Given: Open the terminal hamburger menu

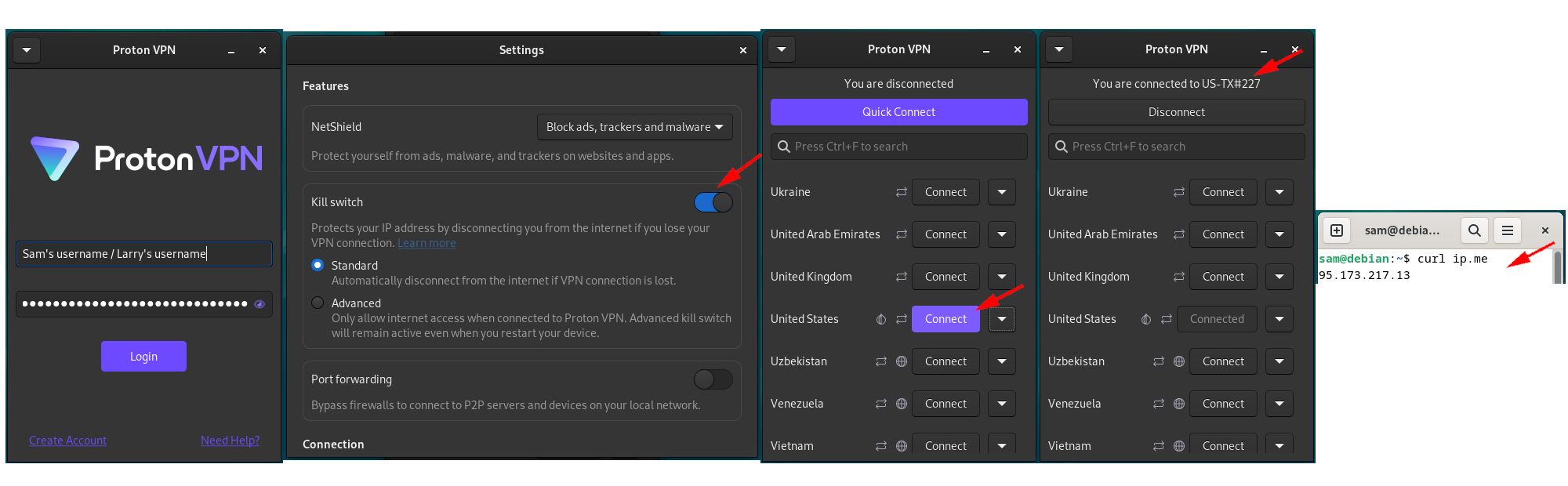Looking at the screenshot, I should click(x=1508, y=230).
